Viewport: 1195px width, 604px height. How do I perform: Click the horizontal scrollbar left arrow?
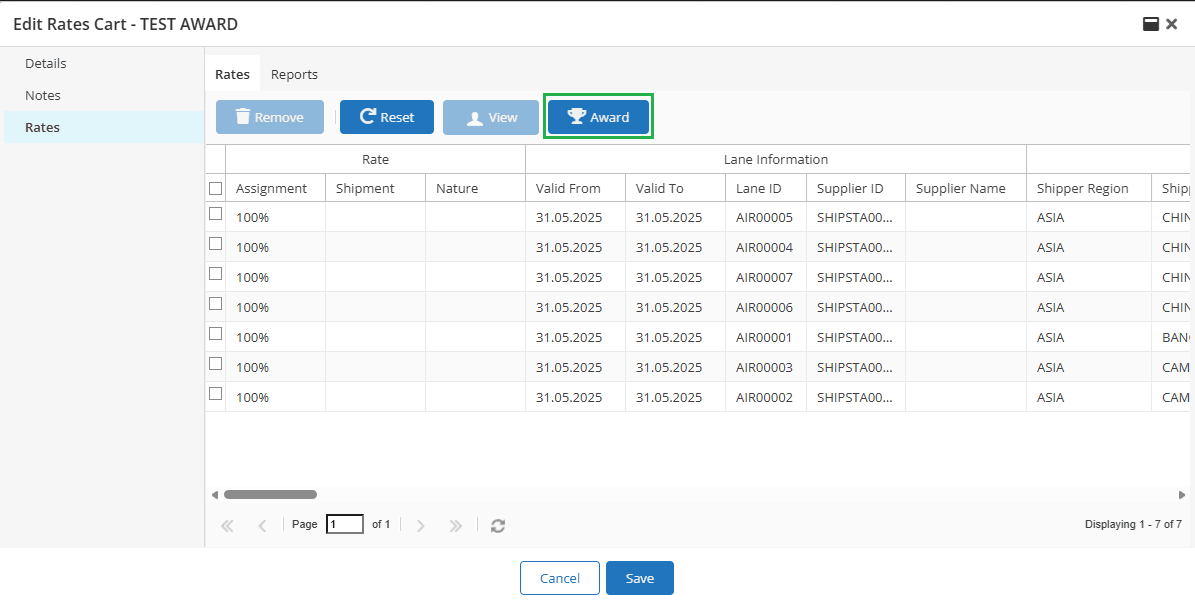tap(215, 495)
